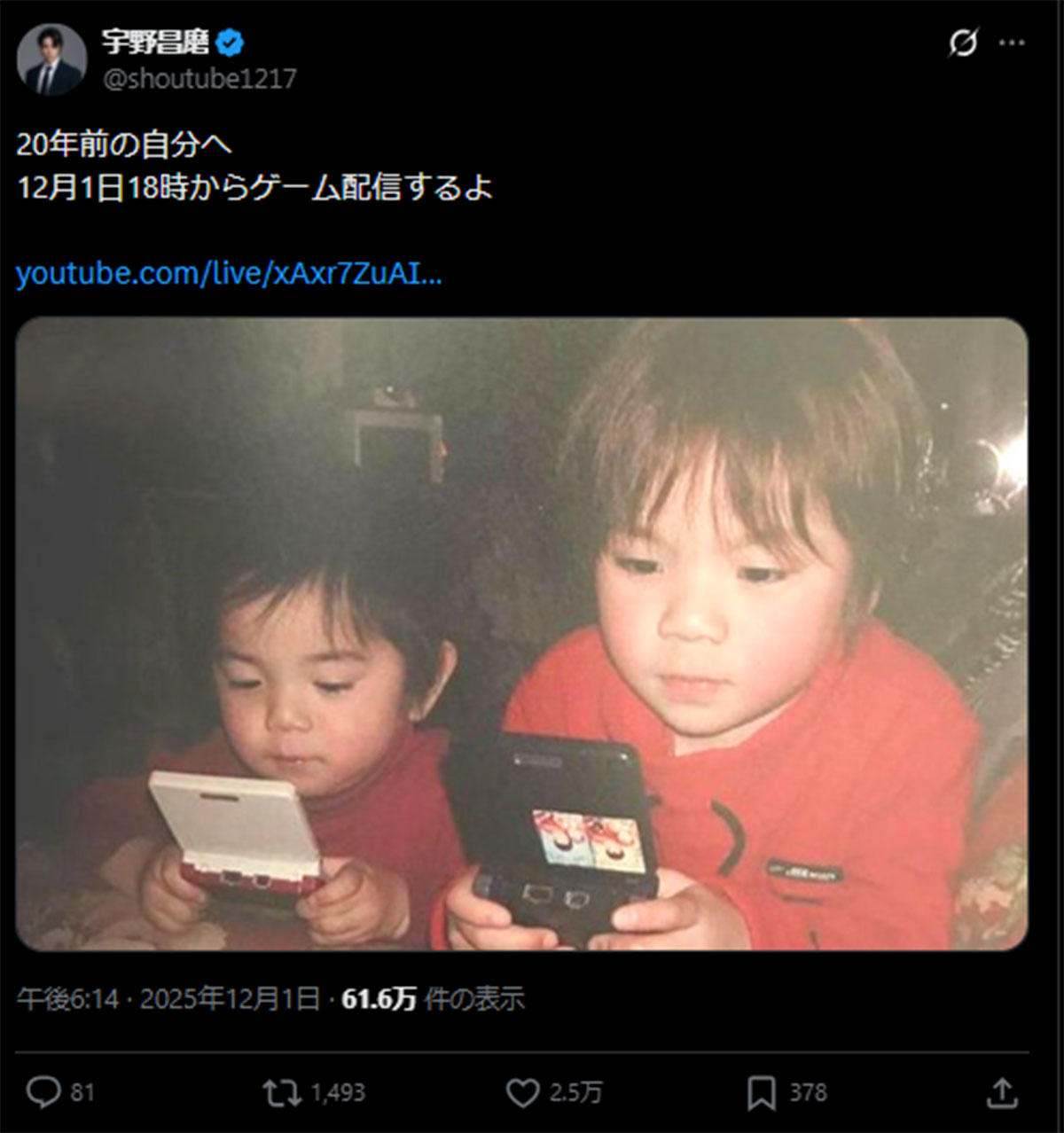The width and height of the screenshot is (1064, 1133).
Task: Click the 81 replies count
Action: (82, 1092)
